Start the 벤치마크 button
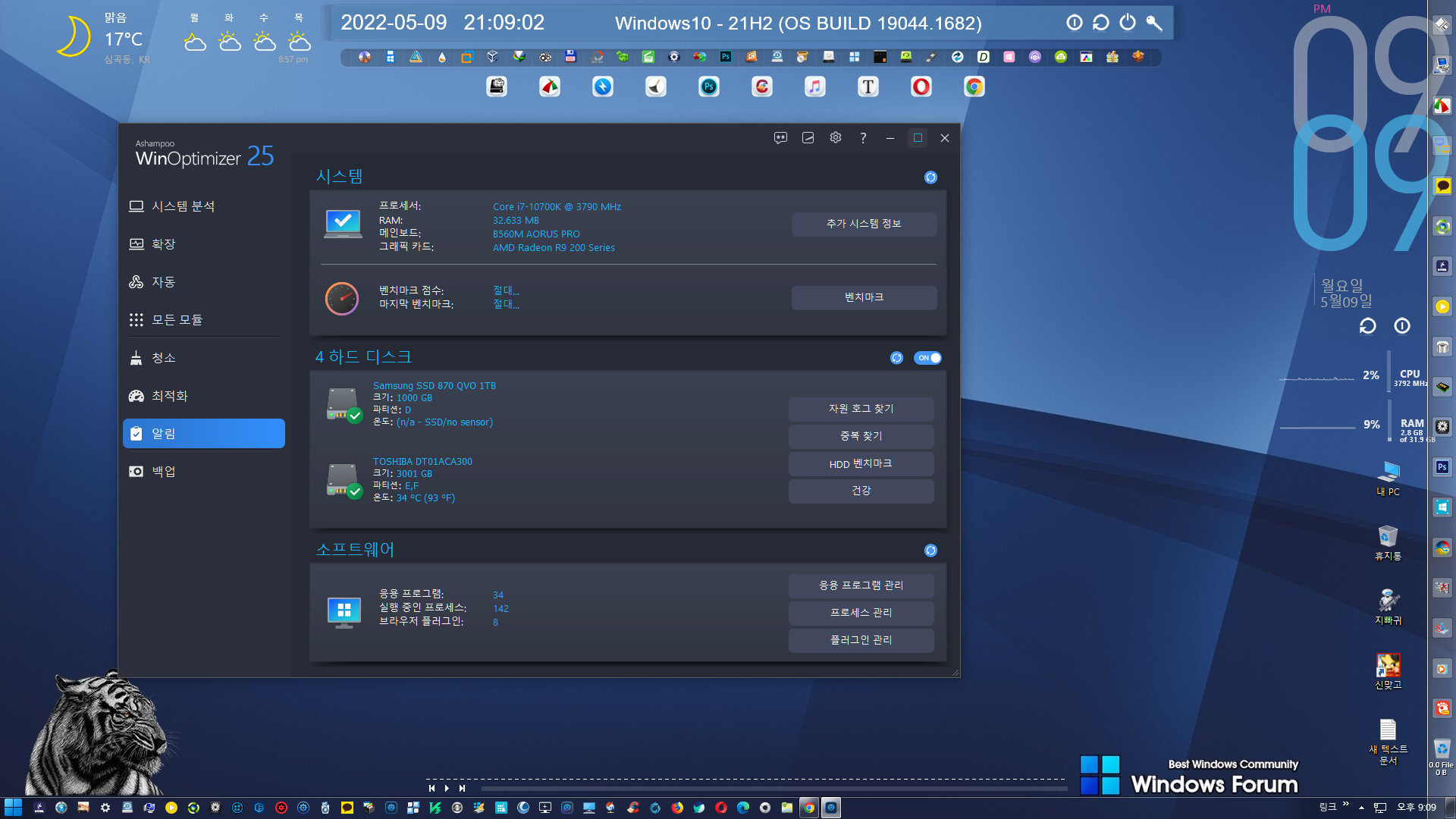 [x=864, y=297]
